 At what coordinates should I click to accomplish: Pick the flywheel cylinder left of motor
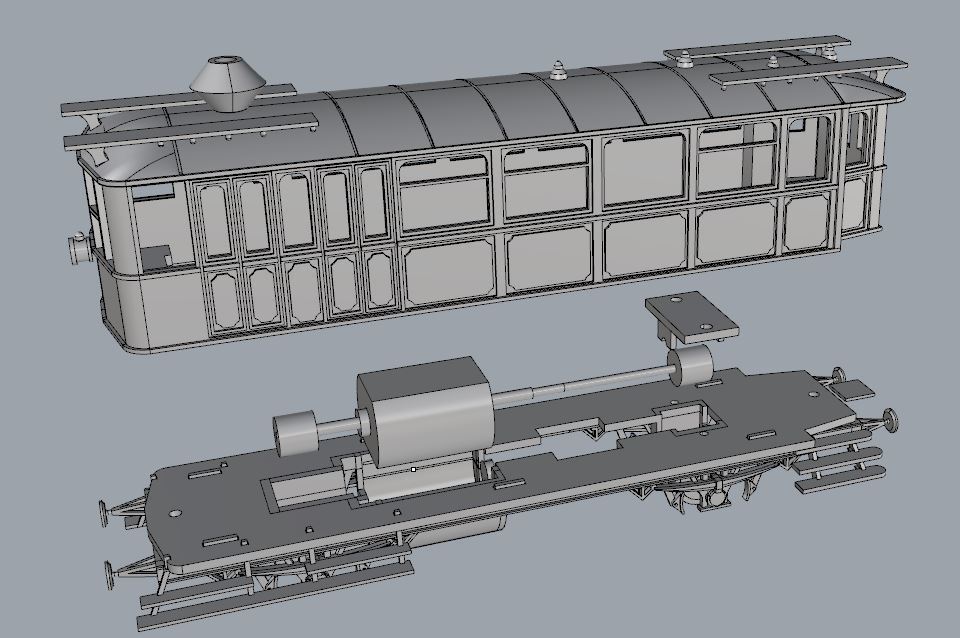click(x=294, y=433)
